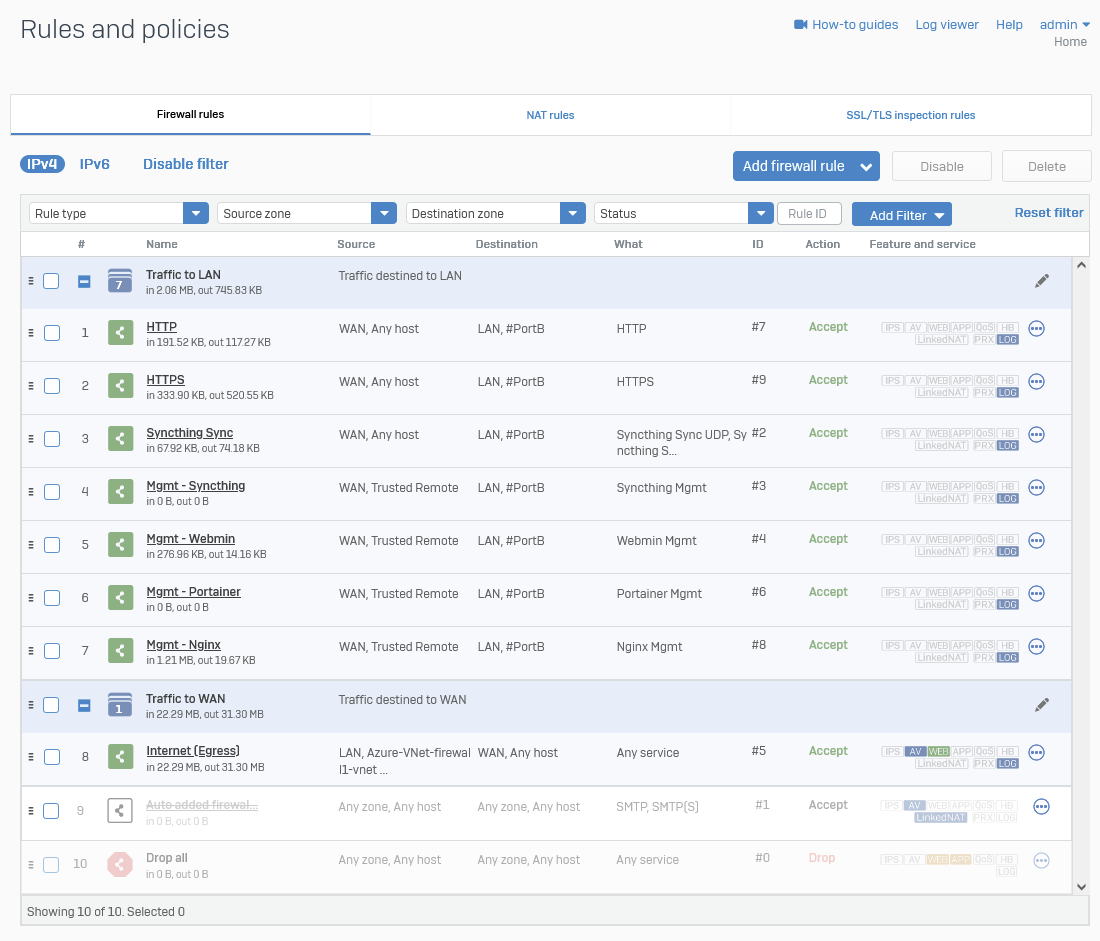Select the checkbox for Mgmt - Nginx rule
This screenshot has width=1100, height=941.
(52, 651)
